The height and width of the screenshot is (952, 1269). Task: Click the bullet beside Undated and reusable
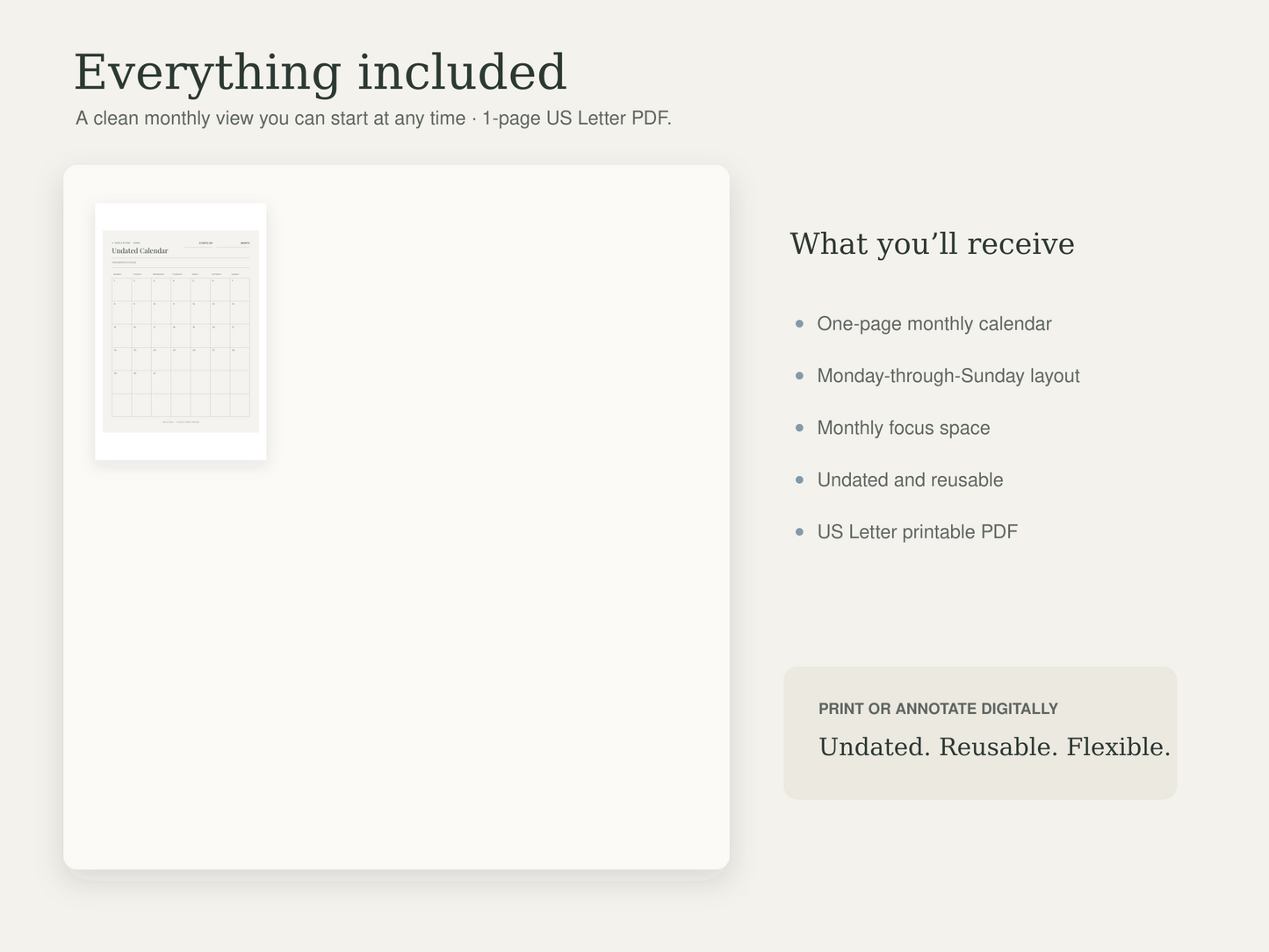(799, 480)
